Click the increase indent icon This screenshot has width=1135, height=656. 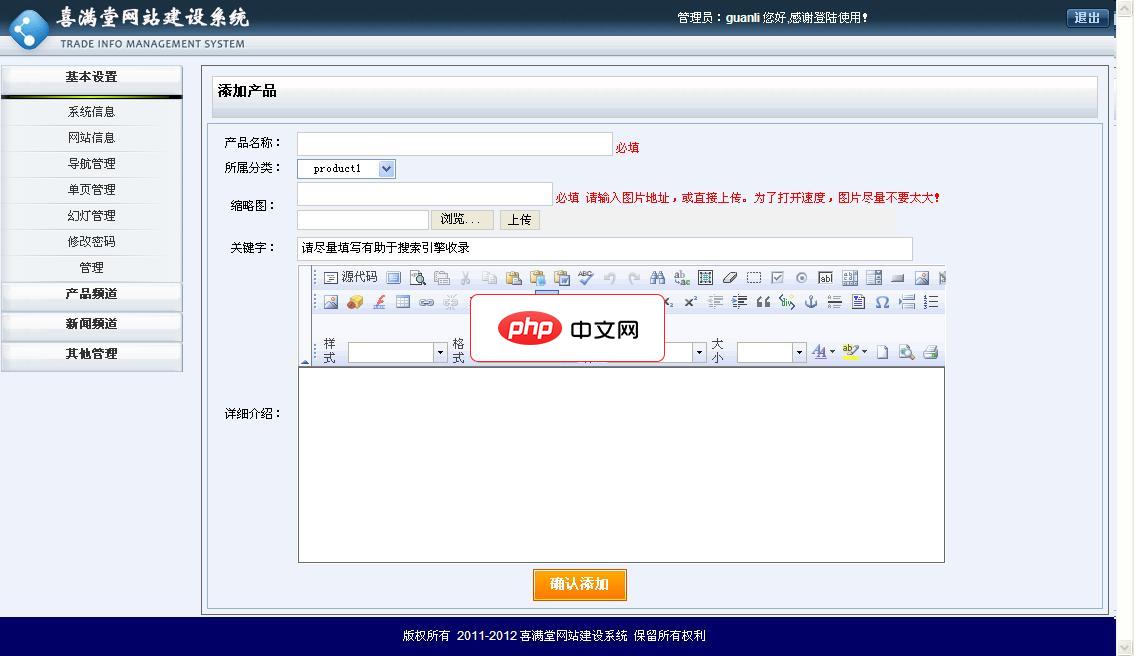pyautogui.click(x=739, y=302)
